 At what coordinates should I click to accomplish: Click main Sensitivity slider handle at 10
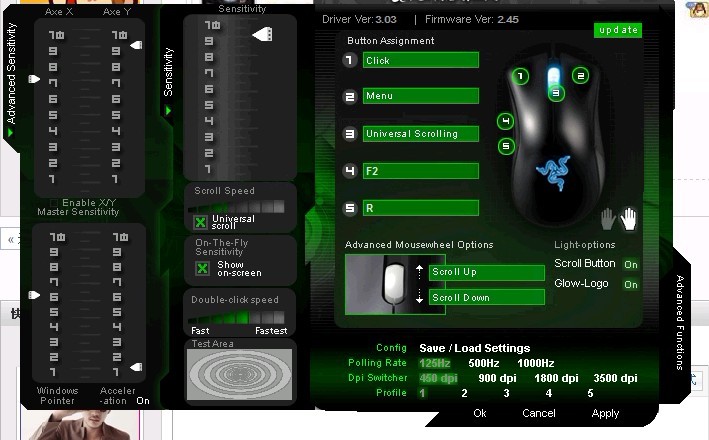(x=262, y=34)
